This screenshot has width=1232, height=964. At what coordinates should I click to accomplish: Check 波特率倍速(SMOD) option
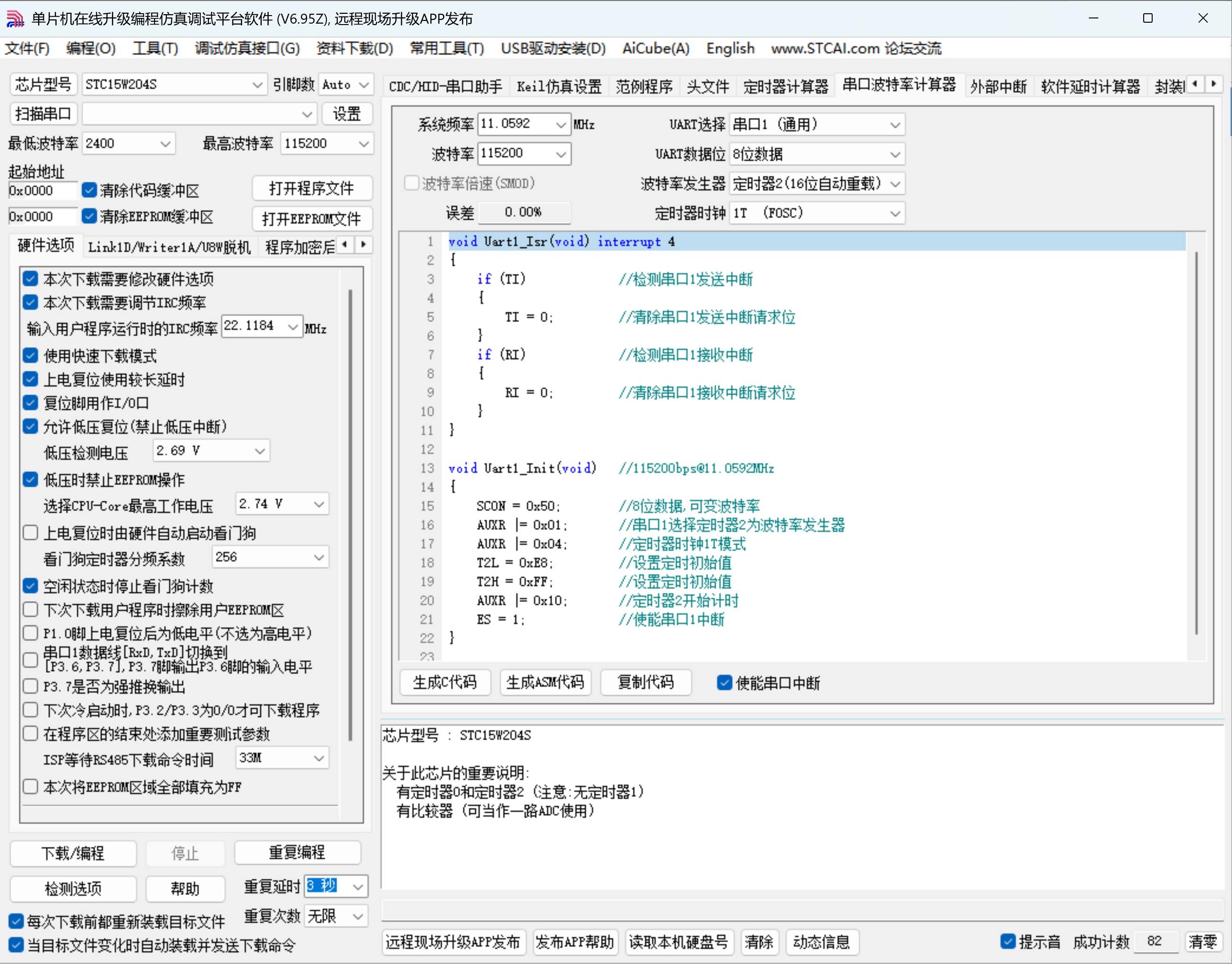point(412,183)
